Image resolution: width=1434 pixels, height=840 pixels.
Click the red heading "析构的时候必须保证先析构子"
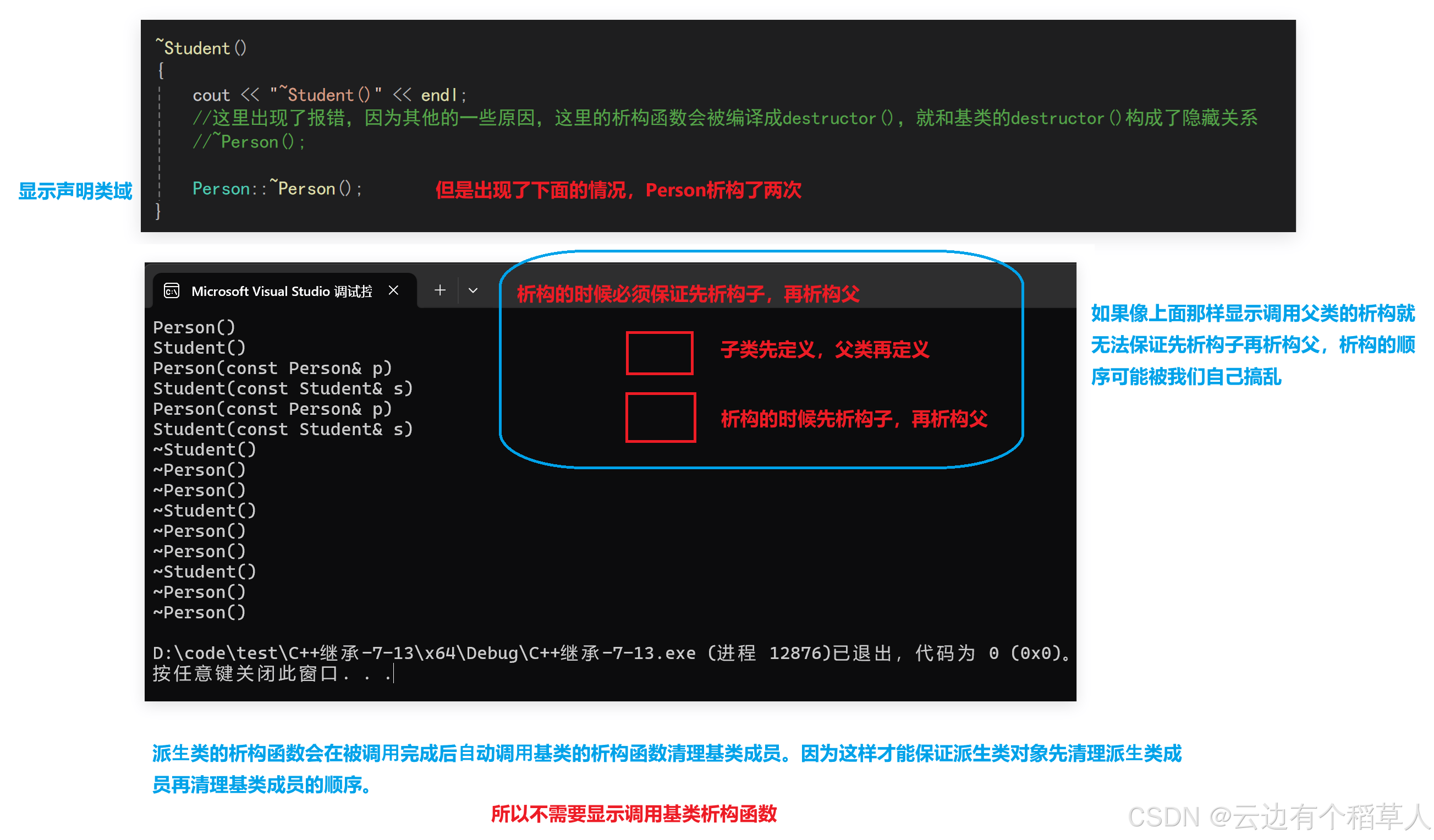tap(688, 294)
